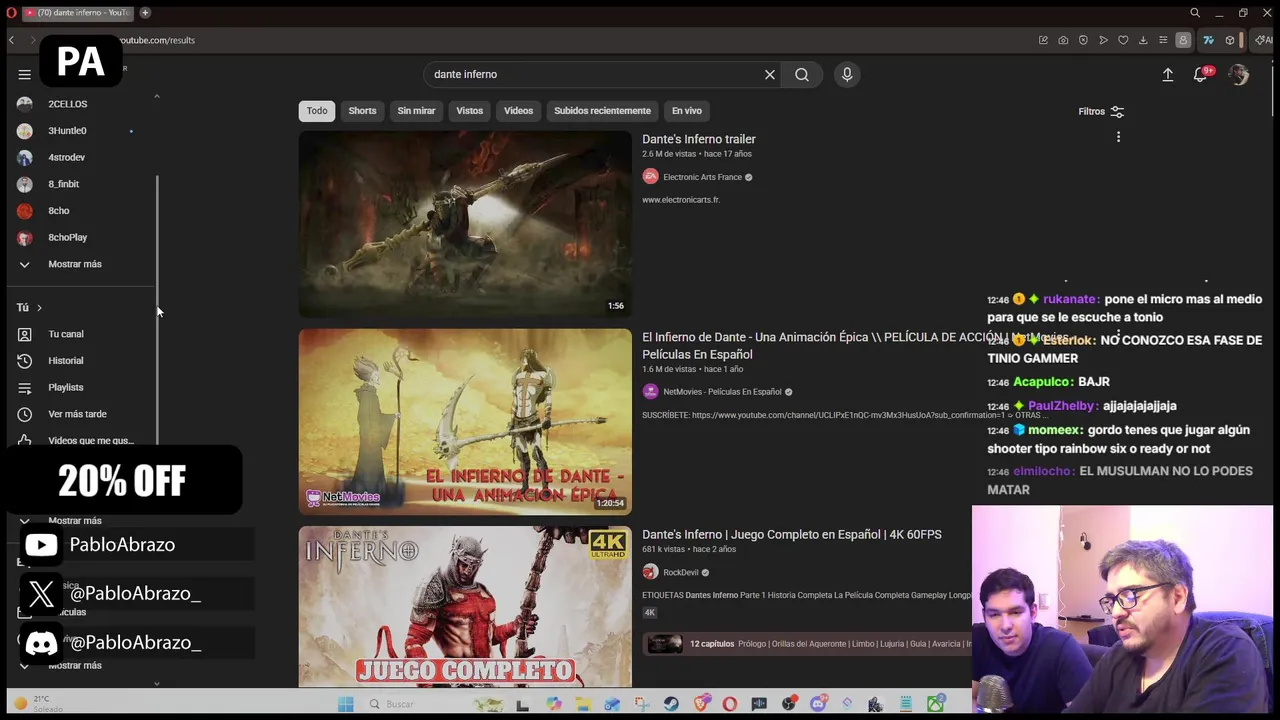This screenshot has height=720, width=1280.
Task: Open the extensions cube icon
Action: pyautogui.click(x=1230, y=40)
